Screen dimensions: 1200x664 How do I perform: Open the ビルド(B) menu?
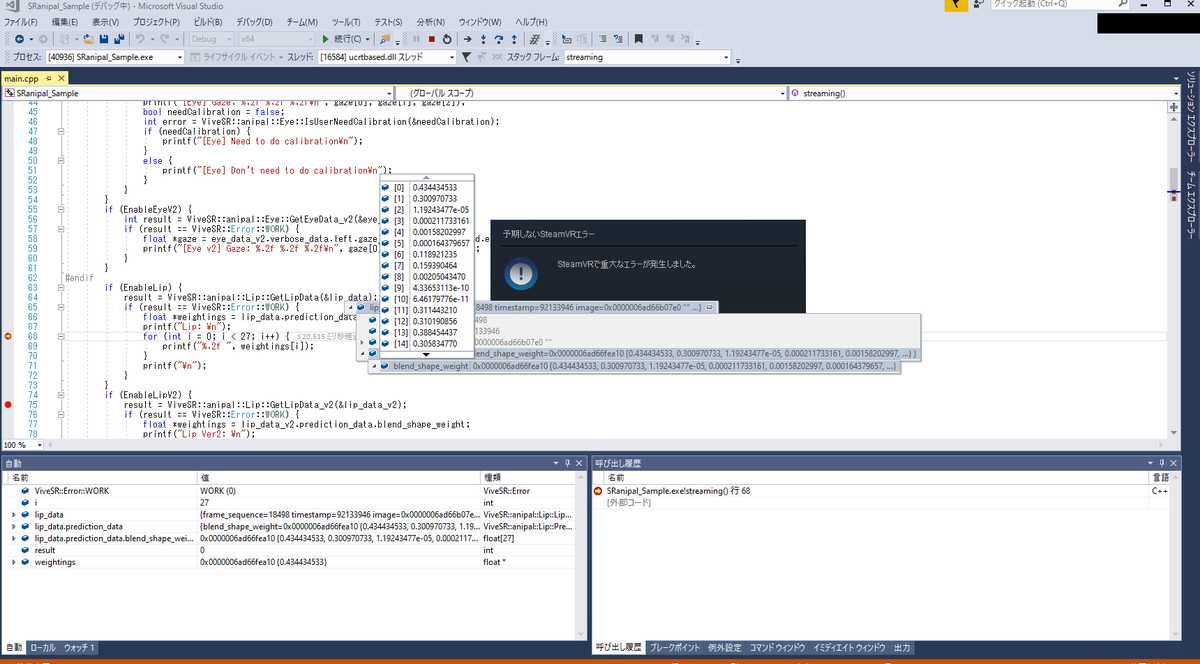(207, 21)
